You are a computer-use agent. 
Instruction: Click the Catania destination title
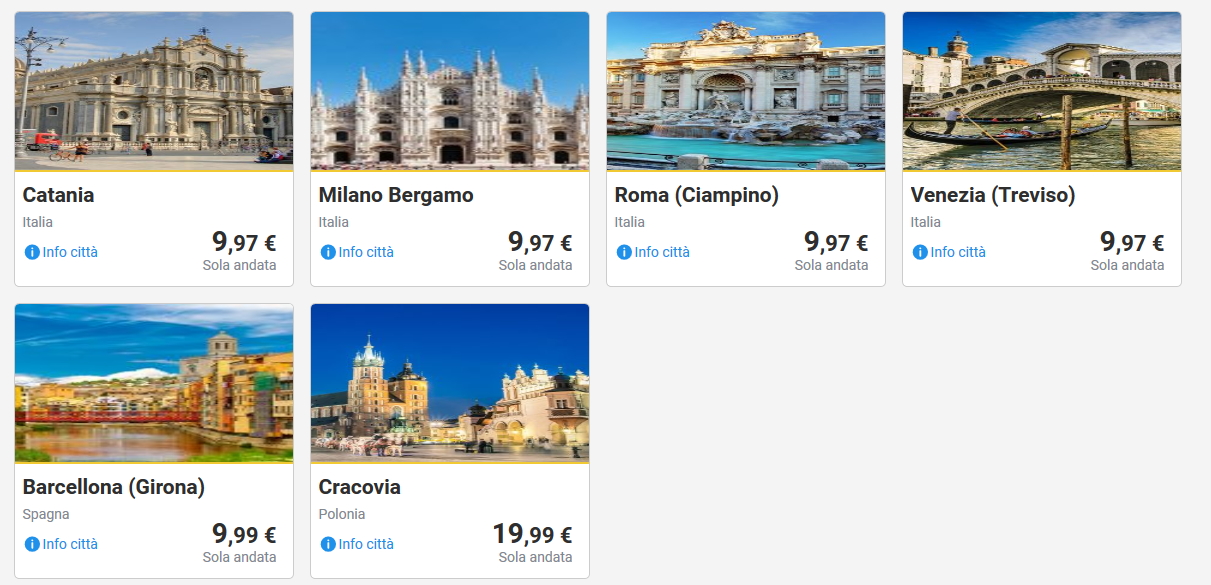coord(59,195)
